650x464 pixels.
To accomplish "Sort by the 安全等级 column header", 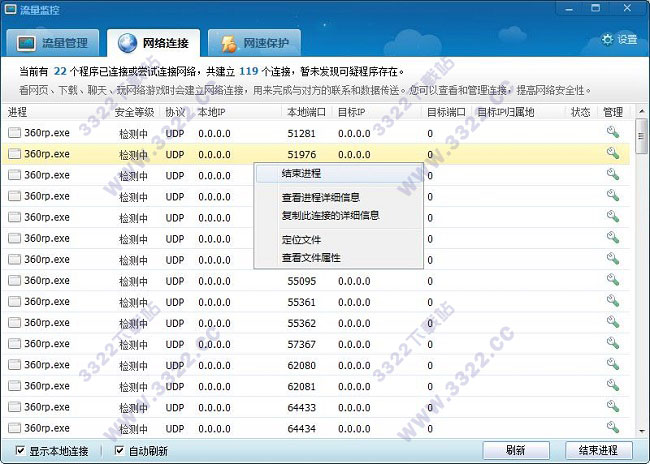I will click(134, 112).
